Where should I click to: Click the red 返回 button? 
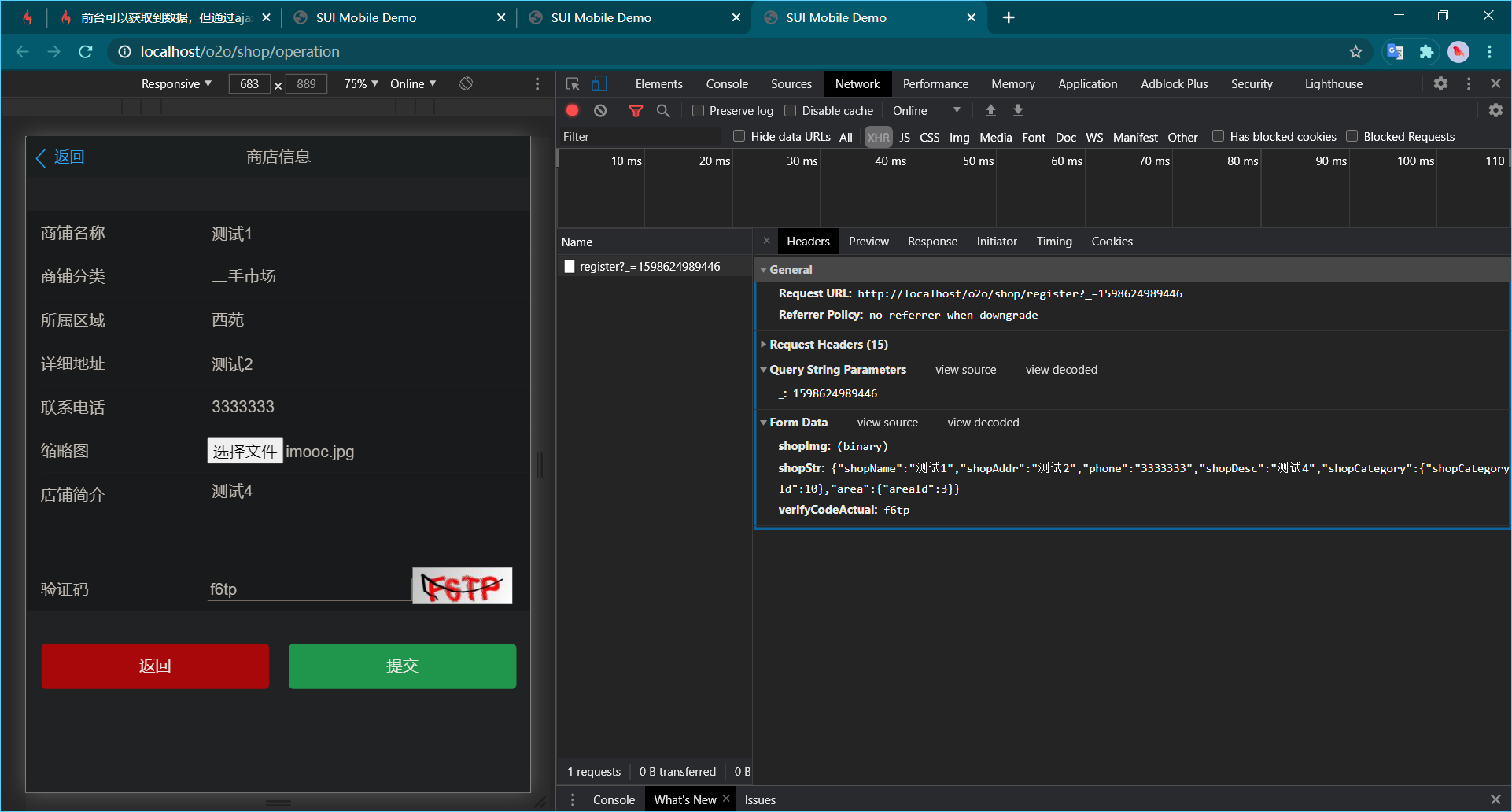tap(155, 666)
